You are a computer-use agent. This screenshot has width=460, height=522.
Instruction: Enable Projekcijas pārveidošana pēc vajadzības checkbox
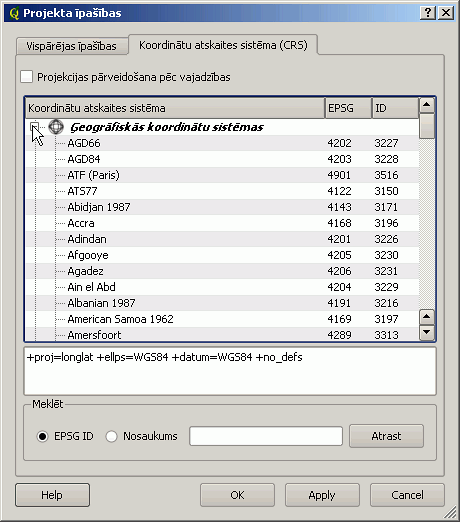tap(26, 77)
